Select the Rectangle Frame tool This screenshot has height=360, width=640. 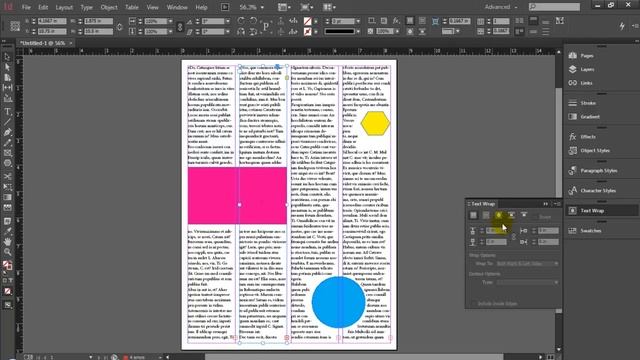(x=7, y=153)
